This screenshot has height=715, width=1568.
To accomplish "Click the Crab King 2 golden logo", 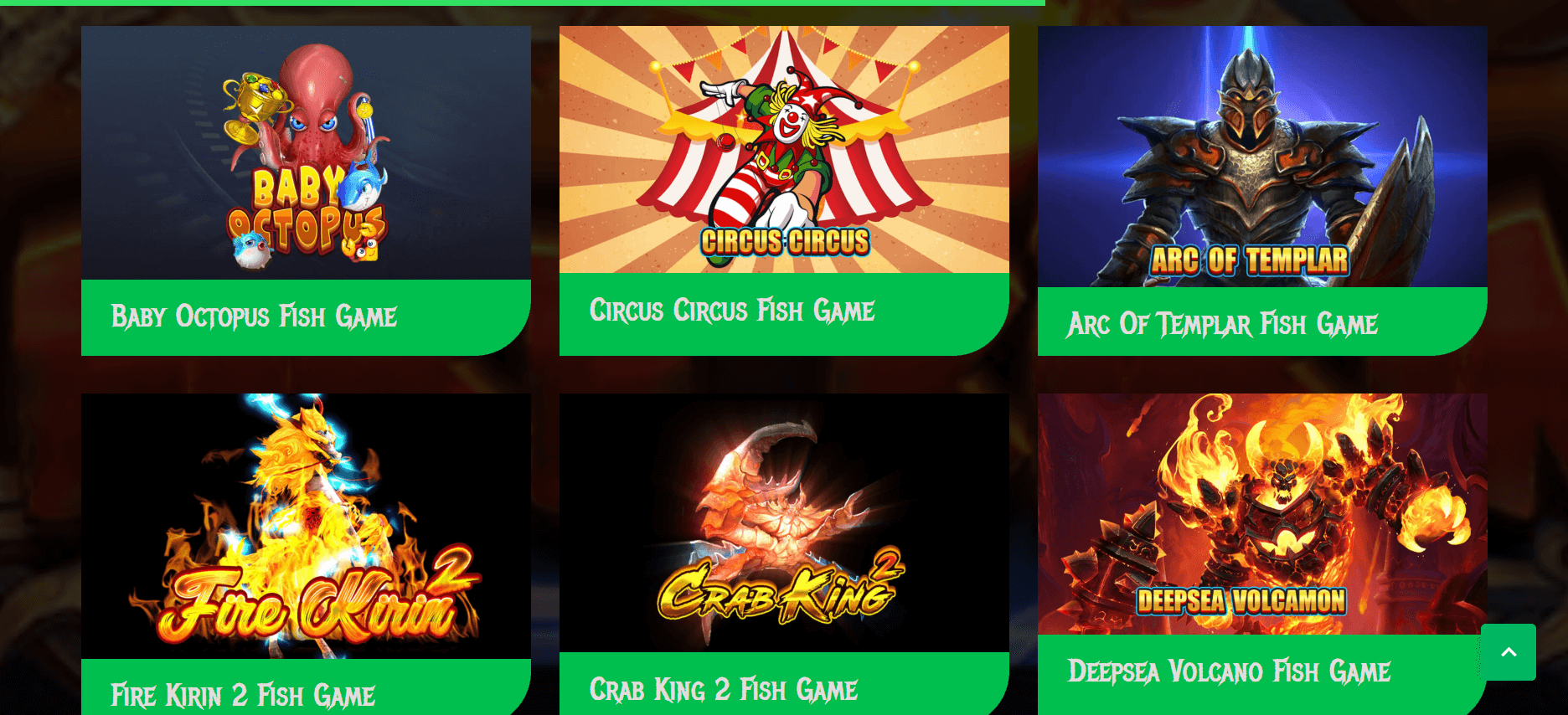I will (781, 589).
